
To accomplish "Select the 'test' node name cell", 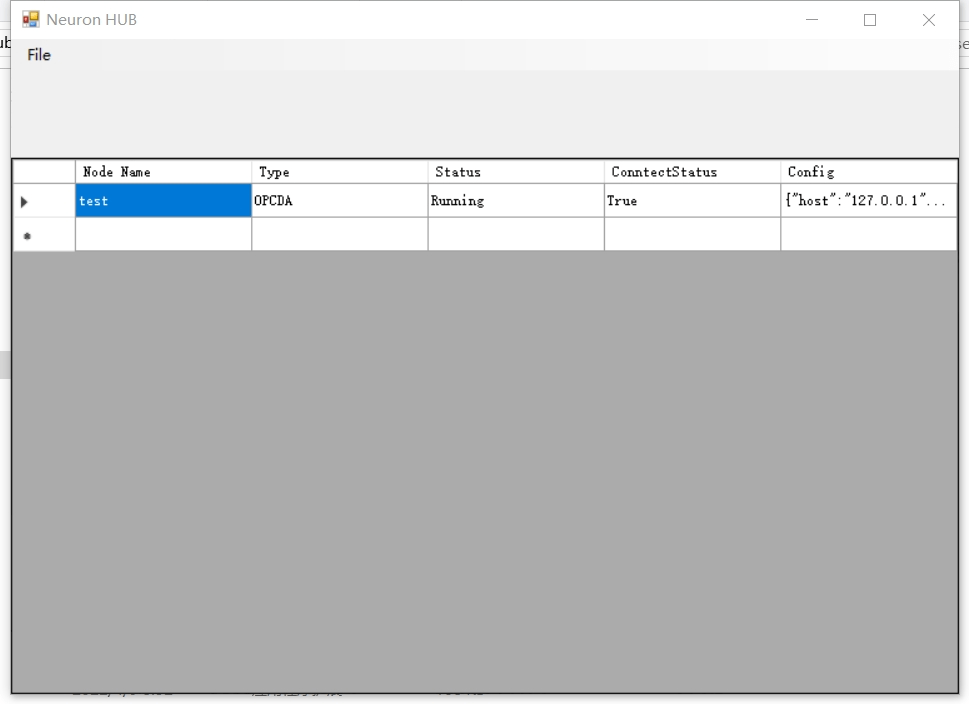I will (163, 201).
